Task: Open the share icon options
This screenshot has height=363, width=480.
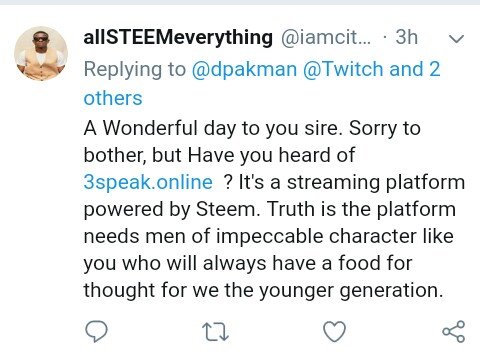Action: pyautogui.click(x=454, y=331)
